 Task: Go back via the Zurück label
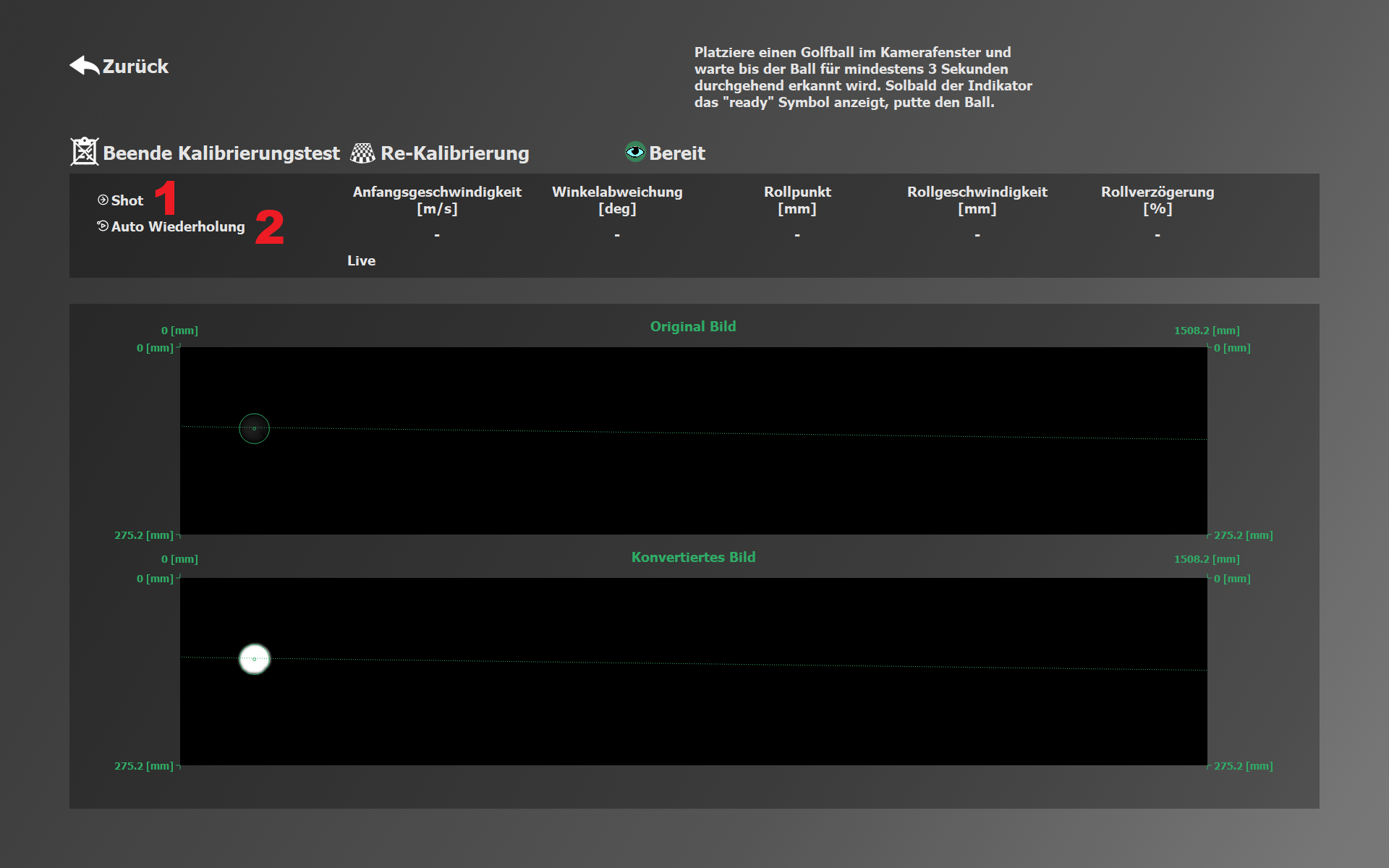coord(135,67)
